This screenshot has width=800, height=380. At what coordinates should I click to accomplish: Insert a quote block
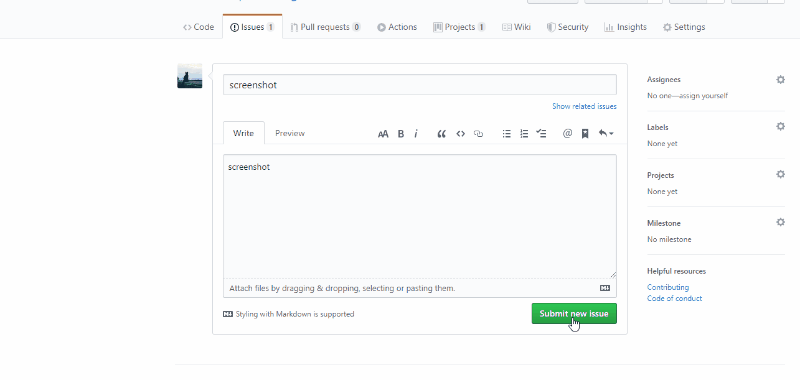pos(442,134)
